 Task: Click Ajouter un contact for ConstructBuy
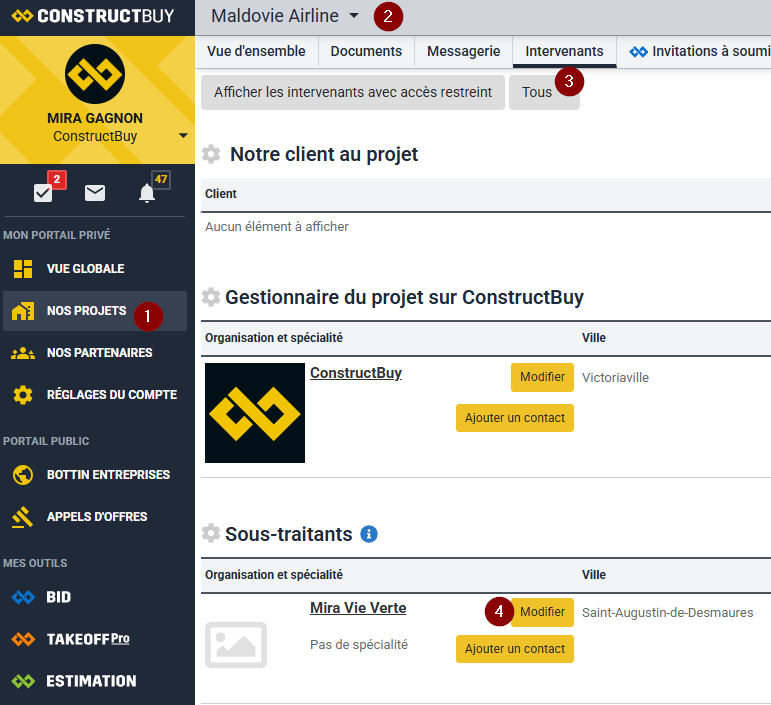(x=514, y=418)
